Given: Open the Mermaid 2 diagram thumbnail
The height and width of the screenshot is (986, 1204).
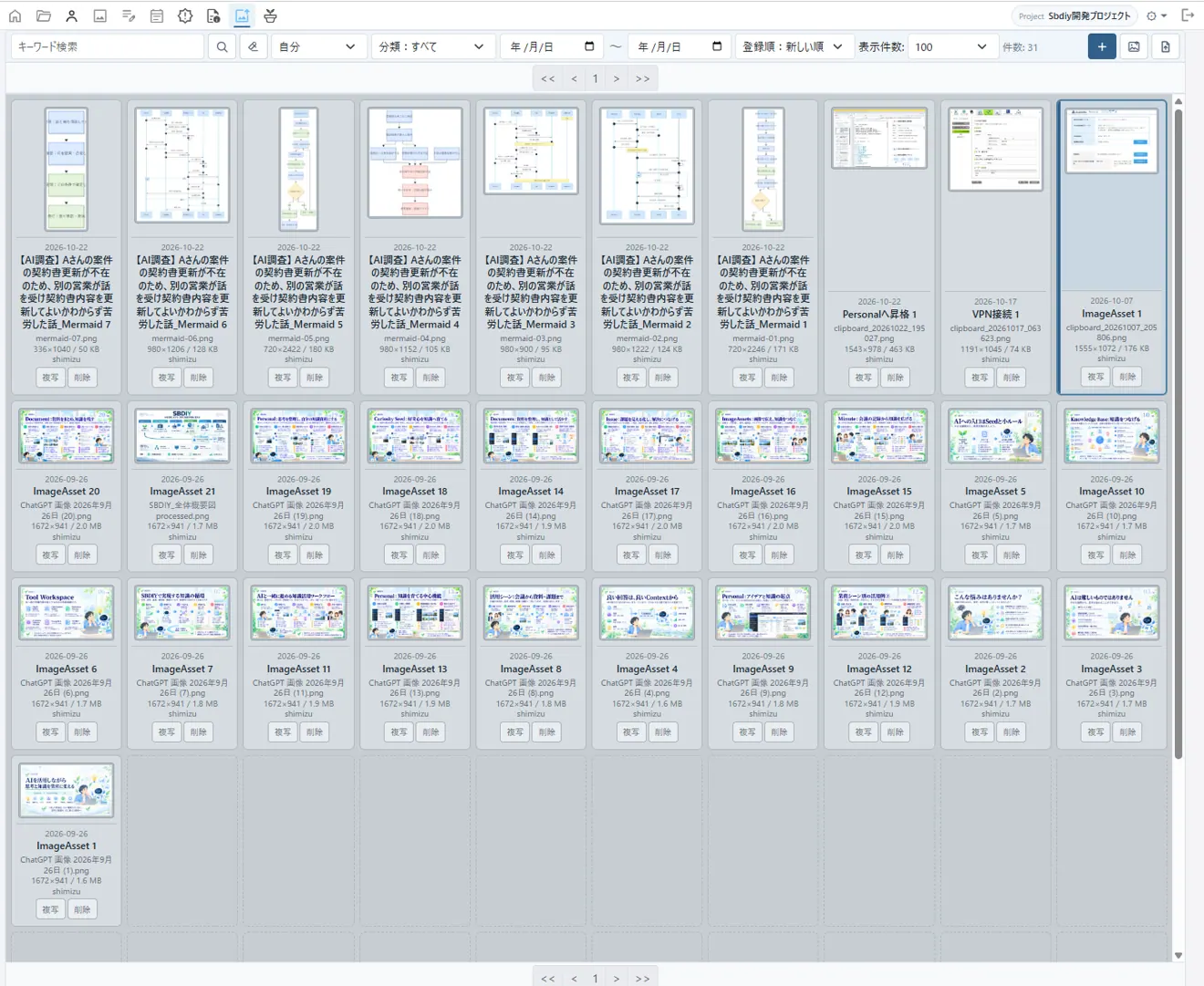Looking at the screenshot, I should pyautogui.click(x=647, y=166).
